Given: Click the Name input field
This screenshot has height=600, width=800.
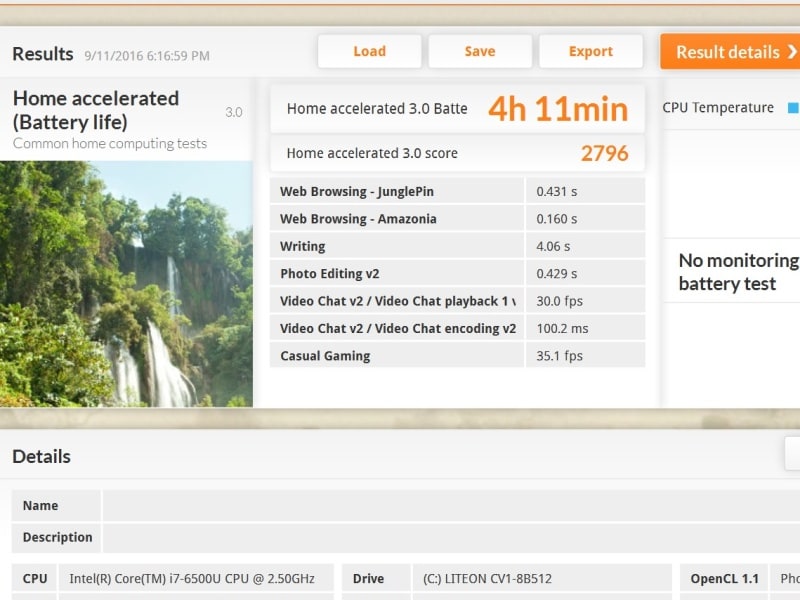Looking at the screenshot, I should (x=451, y=506).
